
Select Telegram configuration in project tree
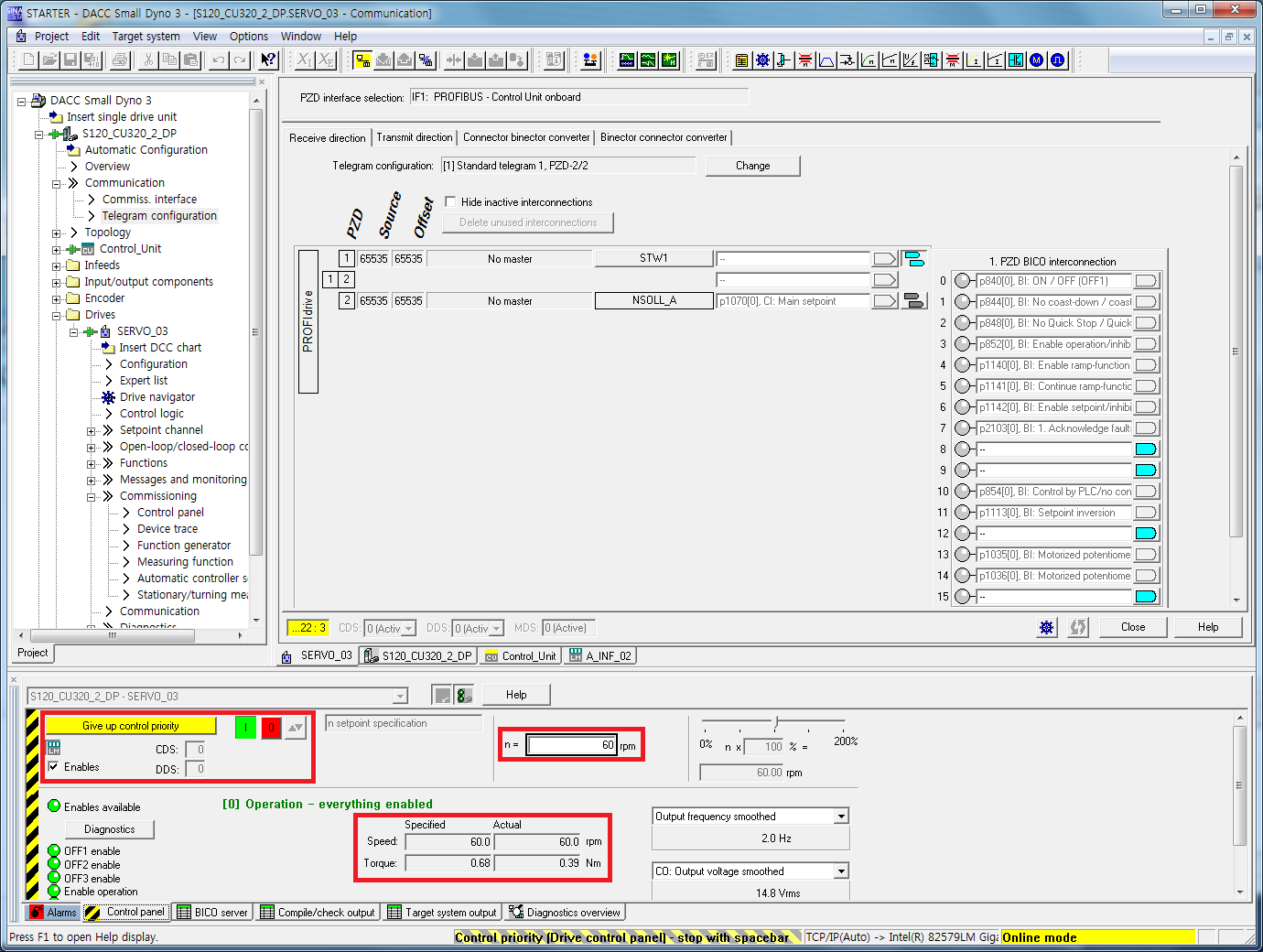point(159,216)
